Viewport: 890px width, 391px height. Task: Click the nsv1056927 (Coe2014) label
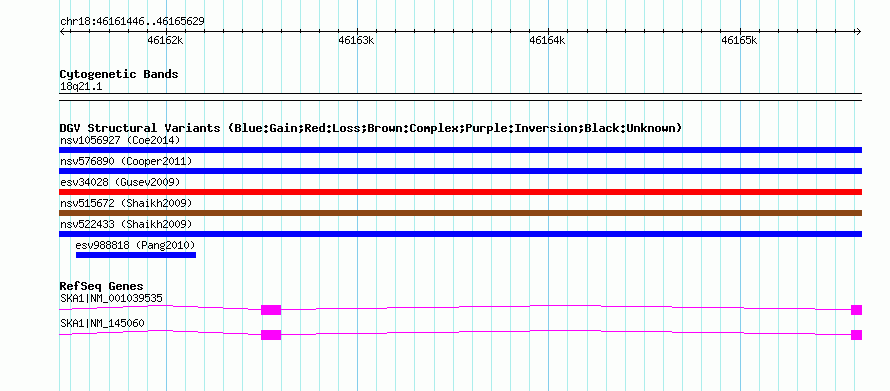(x=119, y=140)
